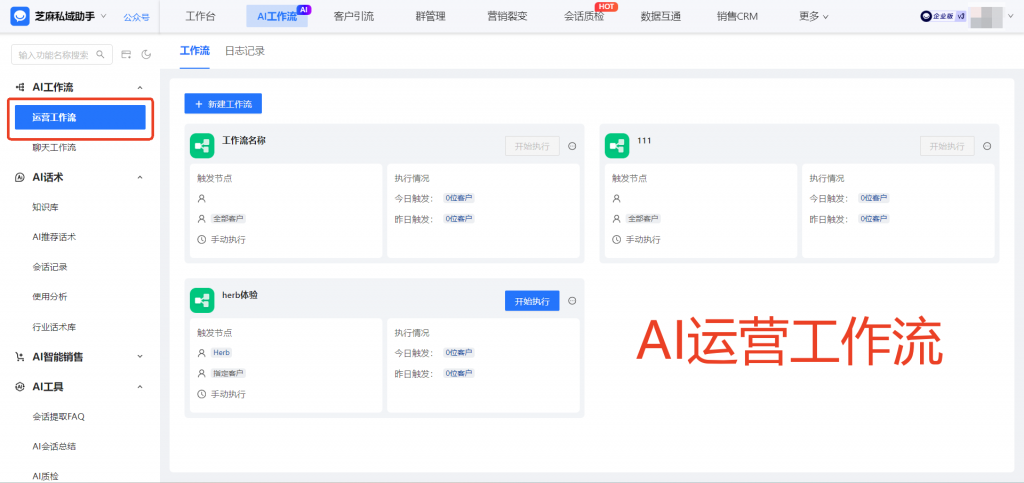Open the more options circle on 111 card
The image size is (1024, 483).
pyautogui.click(x=987, y=146)
